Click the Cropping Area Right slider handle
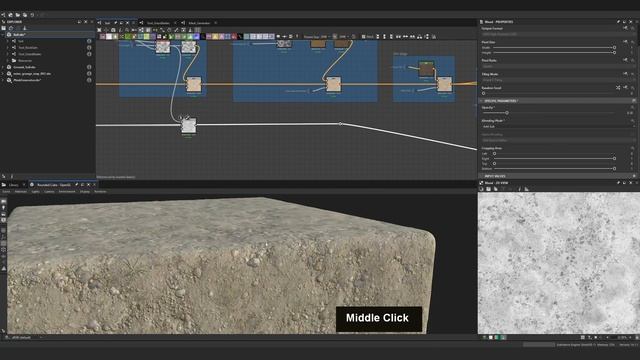 [x=614, y=158]
